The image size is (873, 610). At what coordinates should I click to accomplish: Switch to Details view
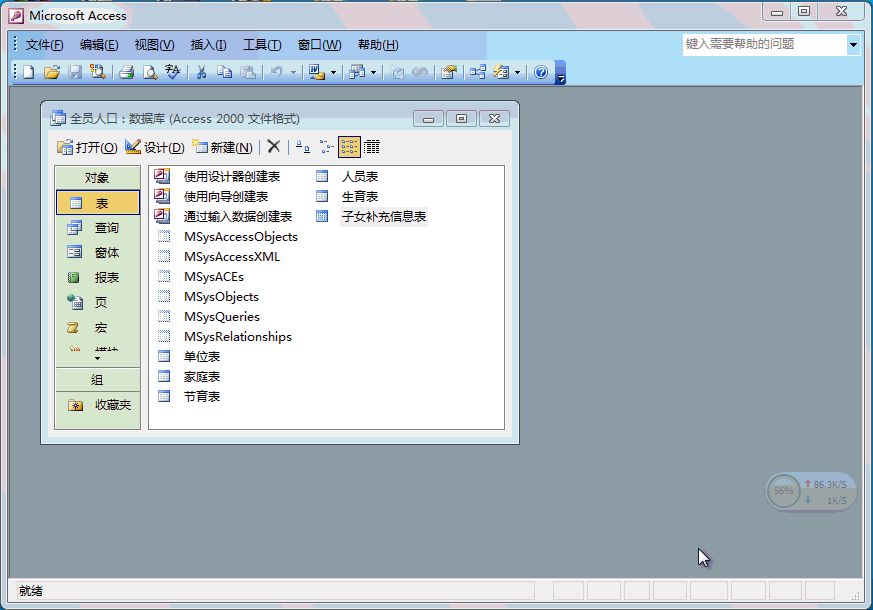click(372, 147)
